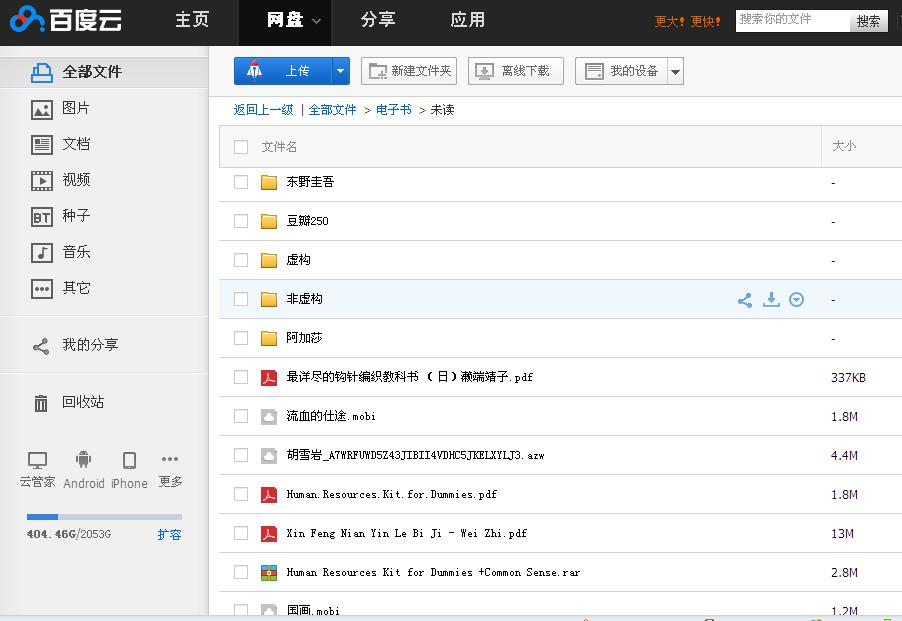
Task: Check the box for 豆瓣250 folder
Action: (241, 221)
